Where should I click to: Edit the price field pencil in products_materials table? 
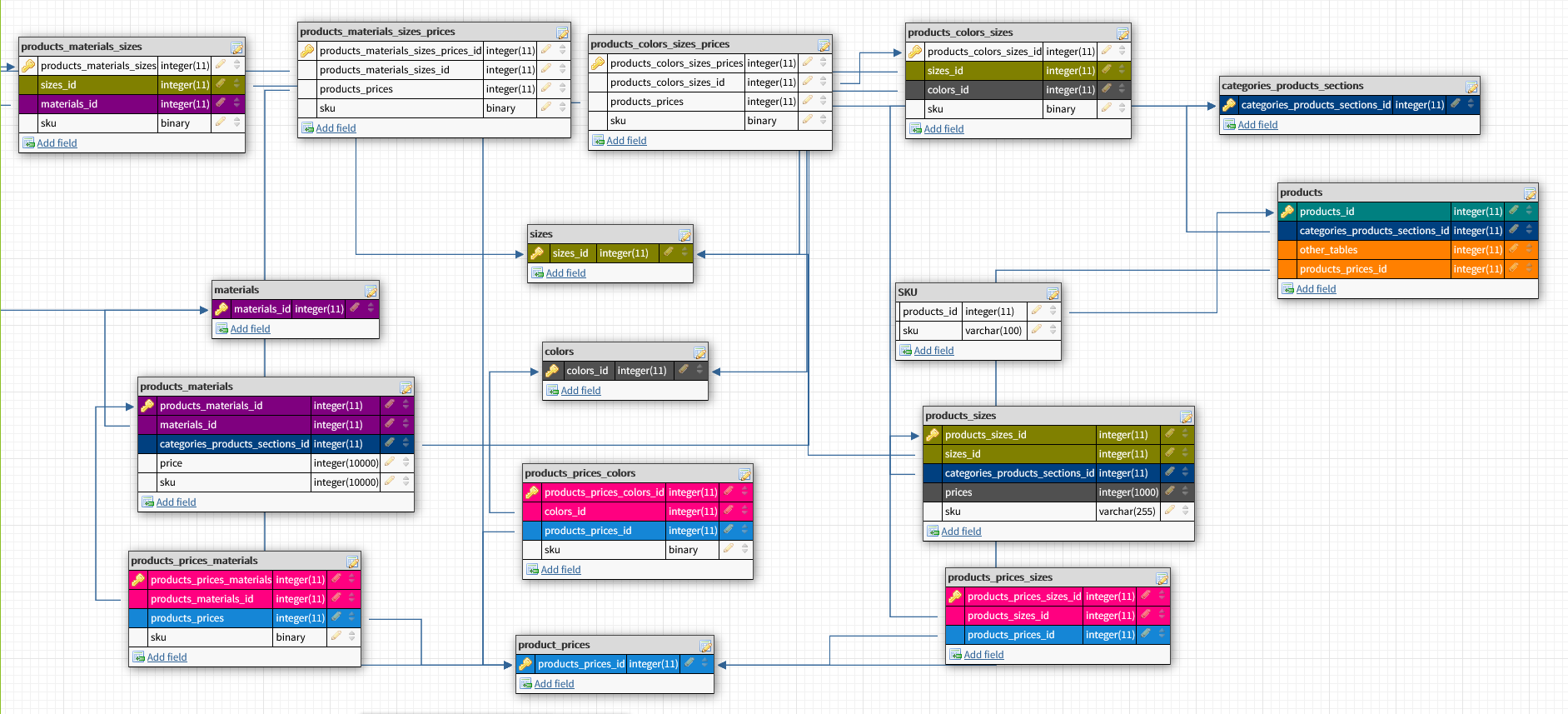pos(390,462)
